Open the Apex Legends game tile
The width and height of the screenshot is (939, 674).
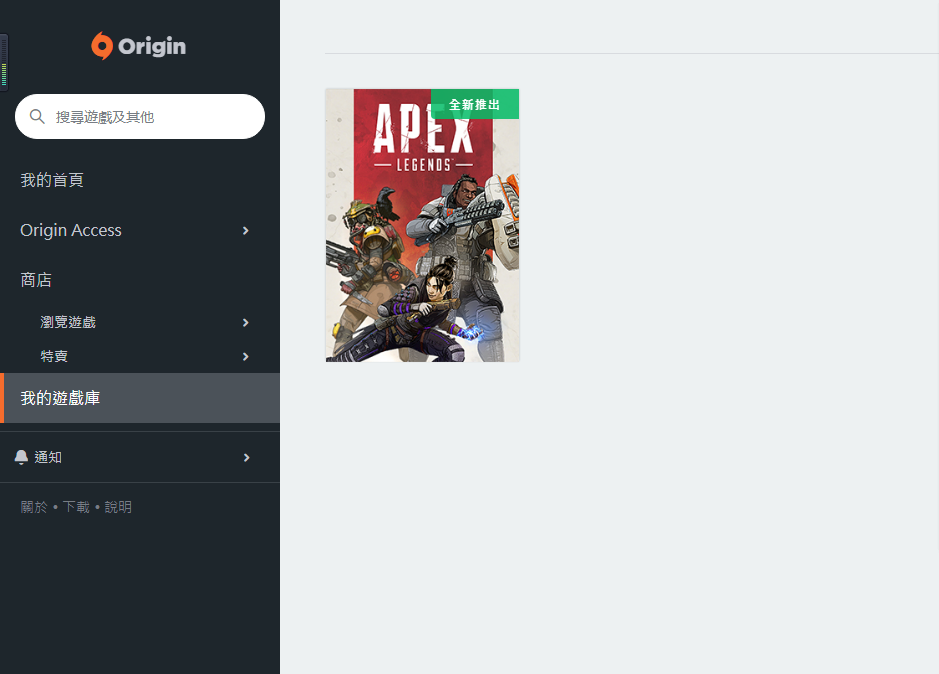click(x=422, y=225)
